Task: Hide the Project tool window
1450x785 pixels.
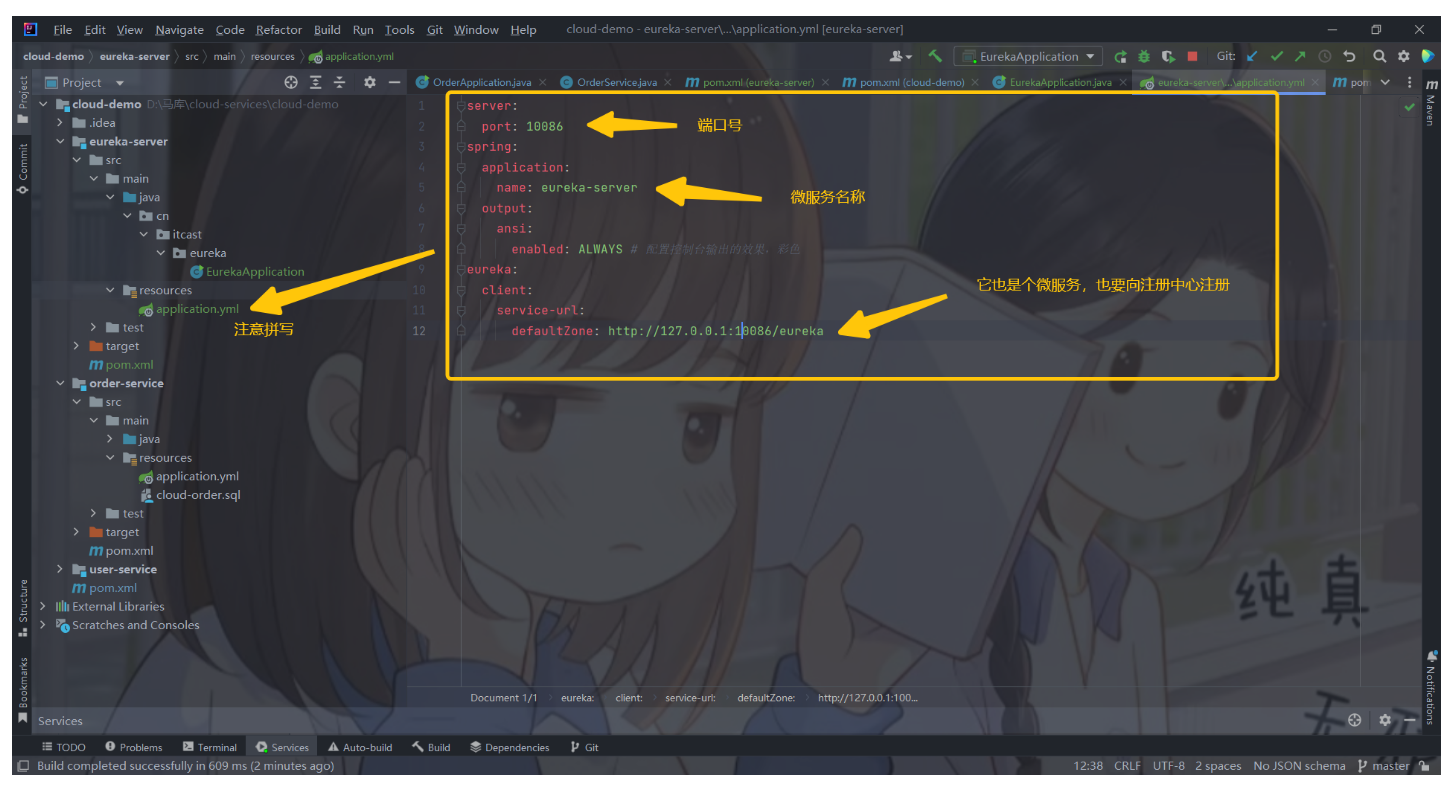Action: click(x=394, y=82)
